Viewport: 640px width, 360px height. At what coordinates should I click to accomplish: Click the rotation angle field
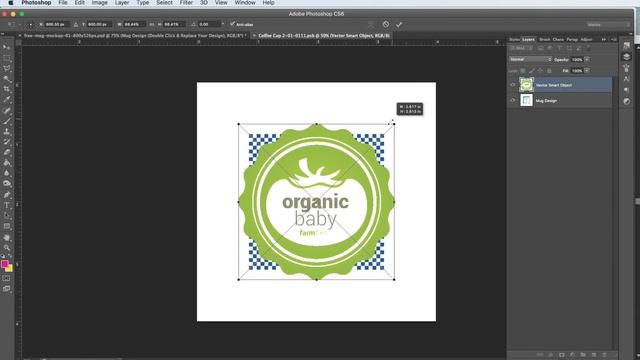tap(209, 24)
